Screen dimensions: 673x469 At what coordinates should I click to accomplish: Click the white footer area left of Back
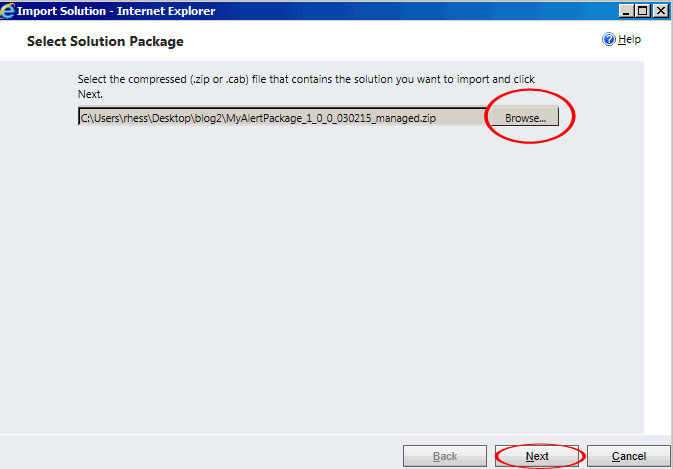[x=200, y=453]
